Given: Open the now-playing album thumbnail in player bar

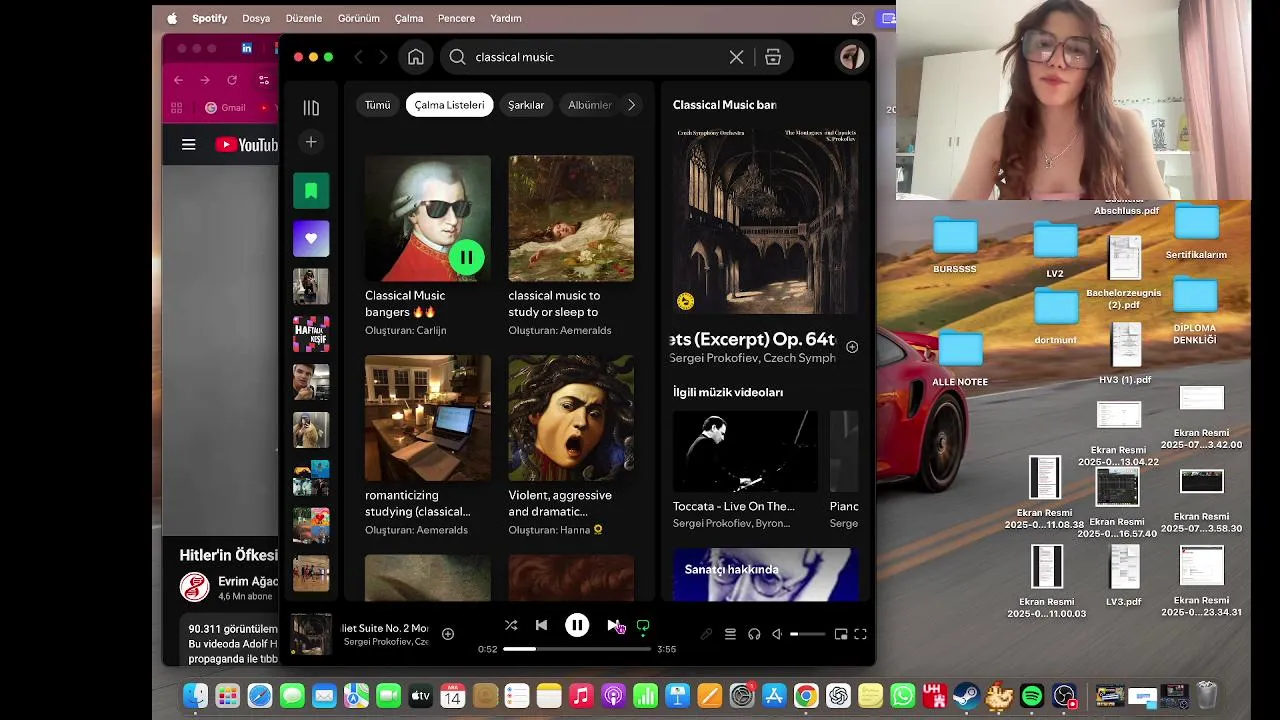Looking at the screenshot, I should click(x=311, y=634).
